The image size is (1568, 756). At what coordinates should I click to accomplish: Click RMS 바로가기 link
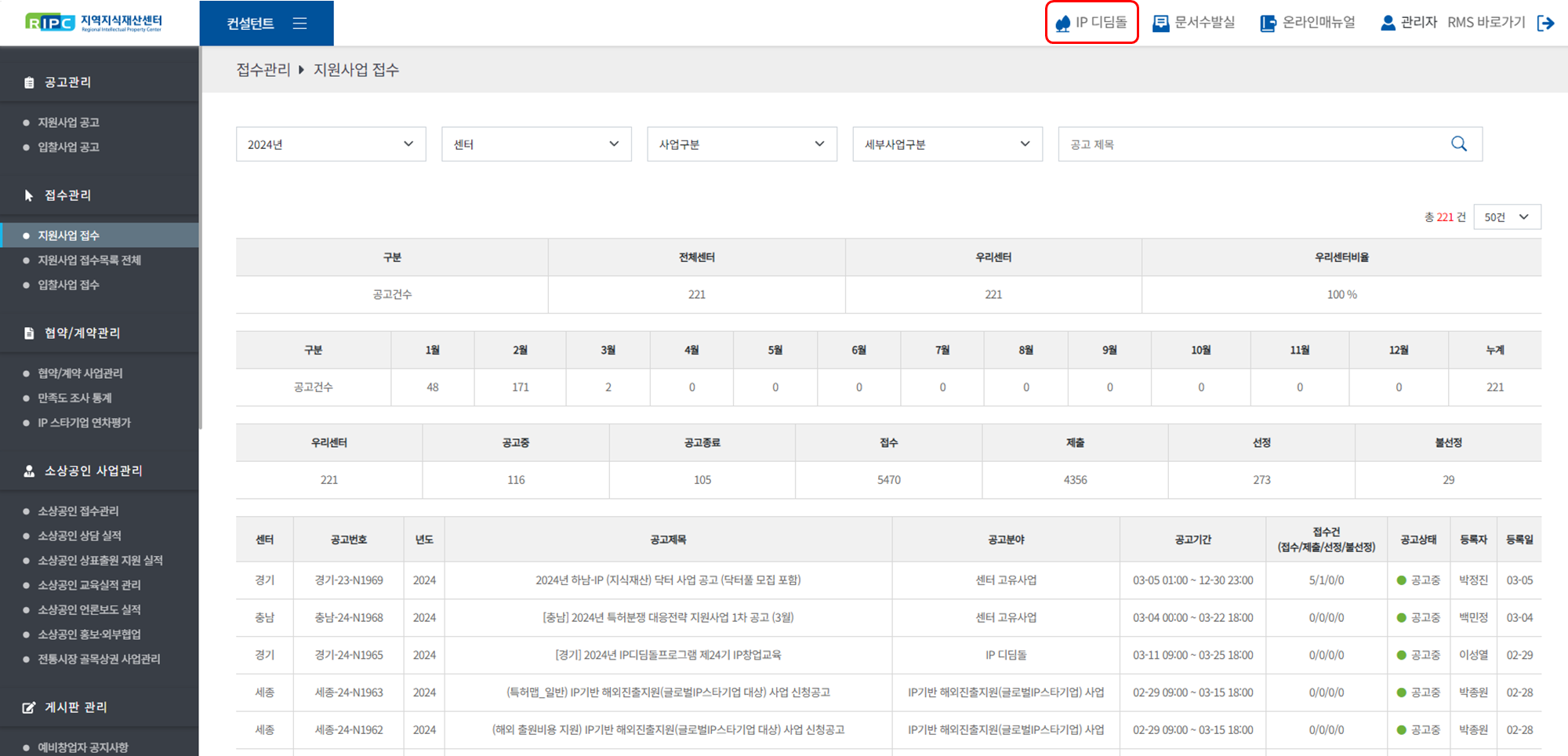pyautogui.click(x=1486, y=23)
